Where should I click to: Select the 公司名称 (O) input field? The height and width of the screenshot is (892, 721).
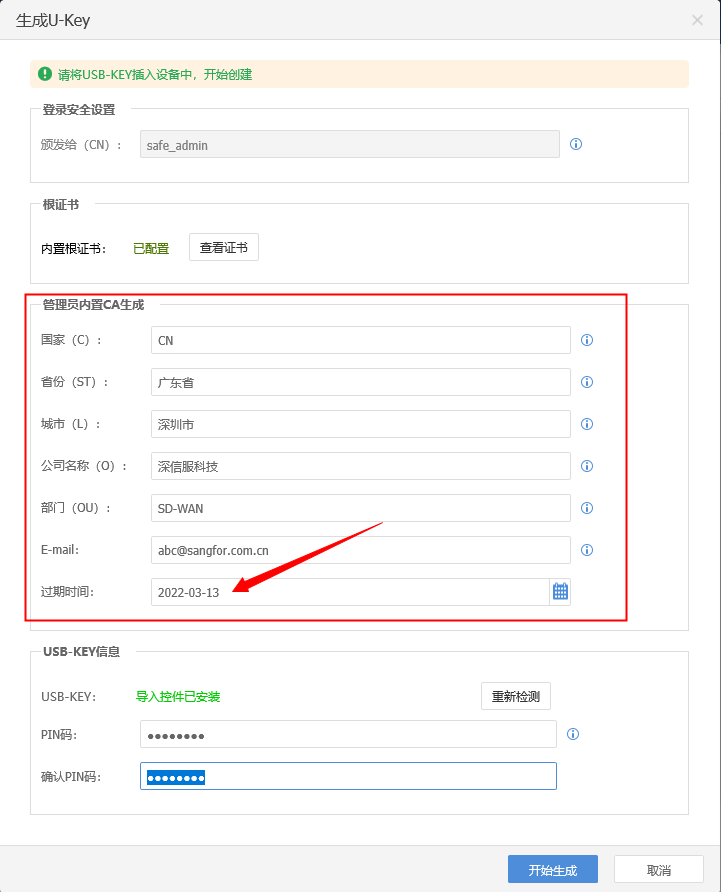pos(360,466)
